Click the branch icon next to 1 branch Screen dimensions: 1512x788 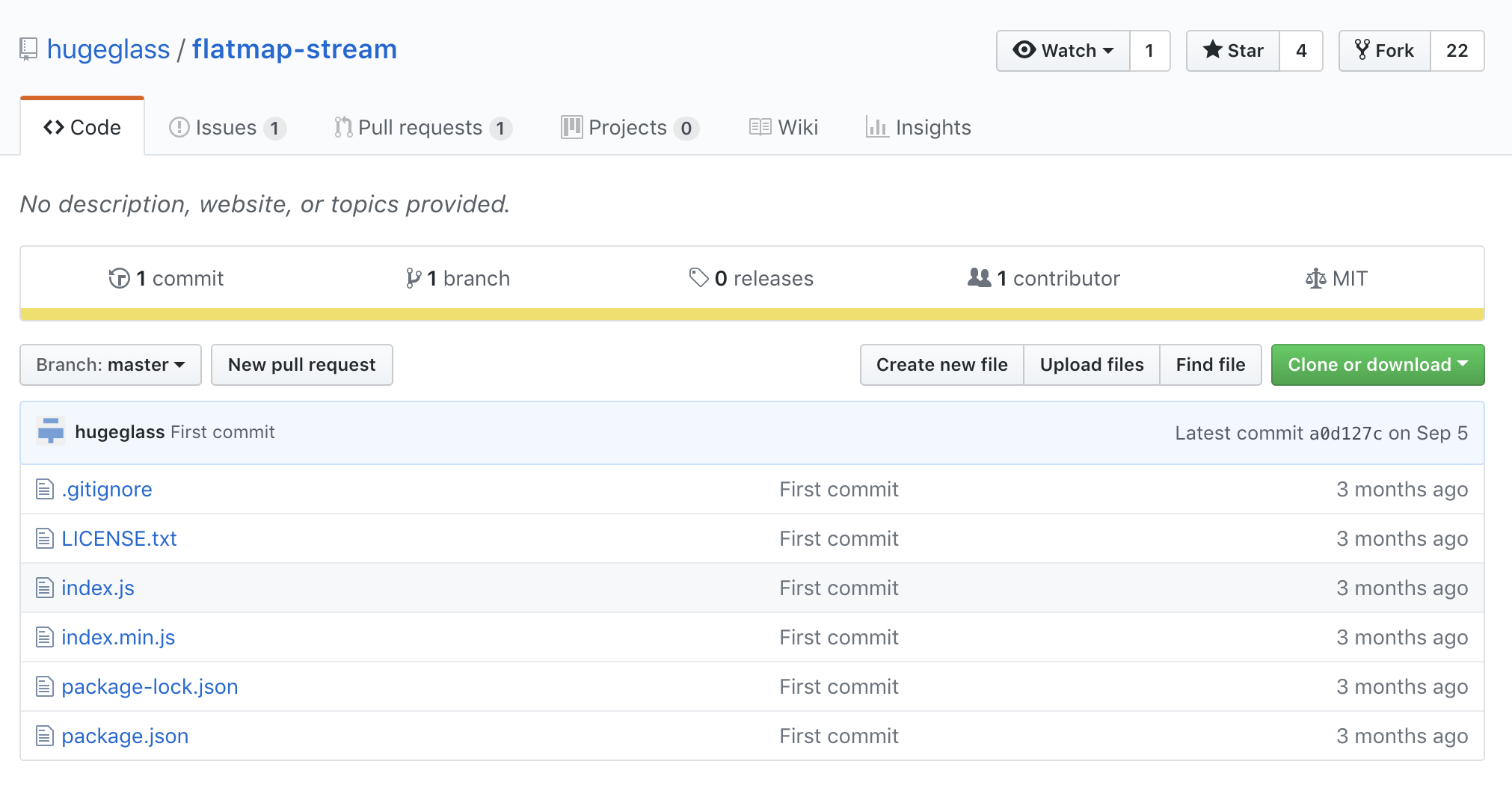[414, 277]
